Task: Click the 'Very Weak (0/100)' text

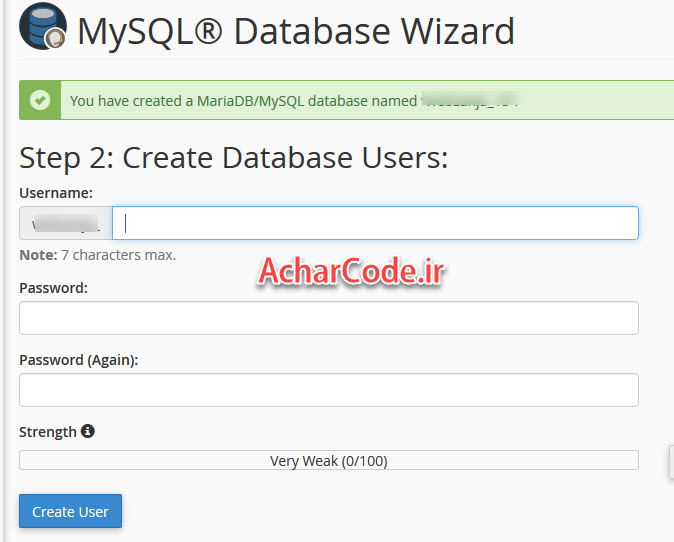Action: click(329, 461)
